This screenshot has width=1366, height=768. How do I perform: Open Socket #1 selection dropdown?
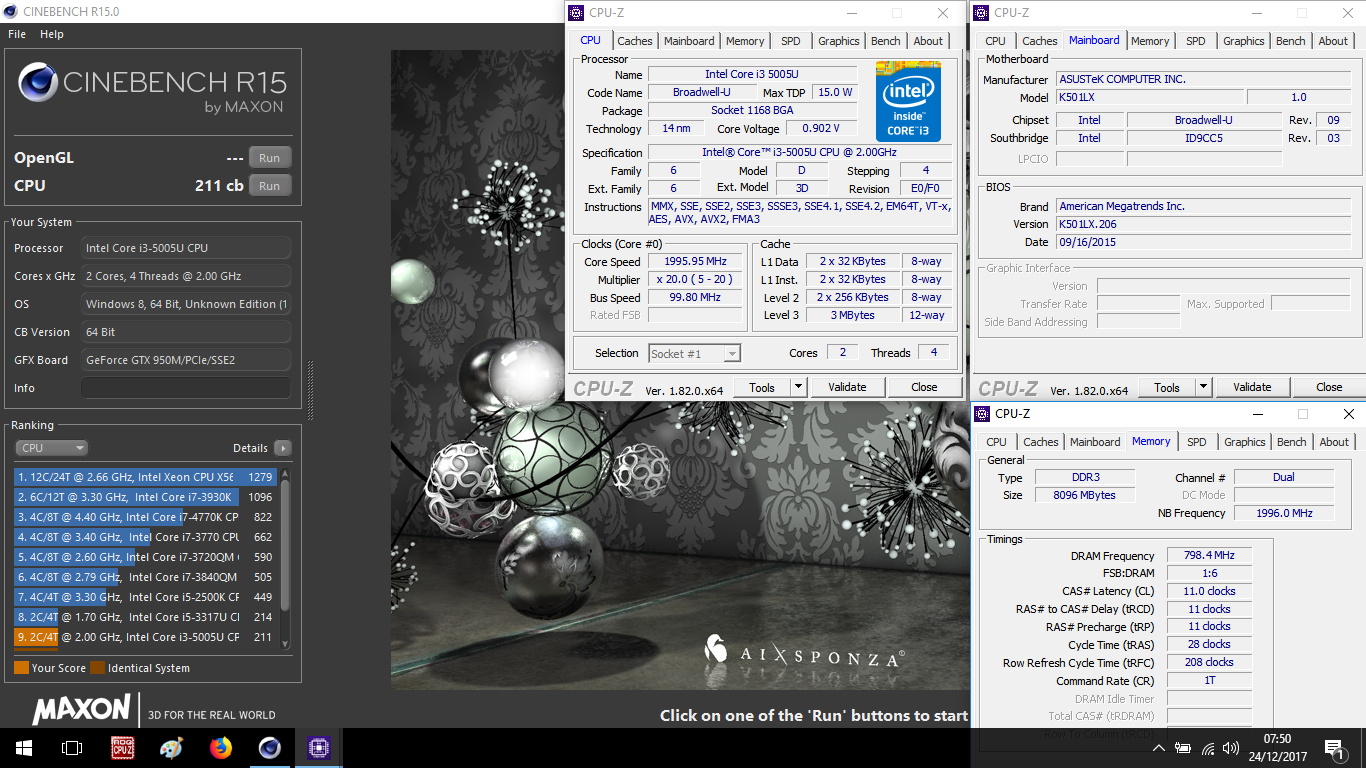pyautogui.click(x=695, y=353)
